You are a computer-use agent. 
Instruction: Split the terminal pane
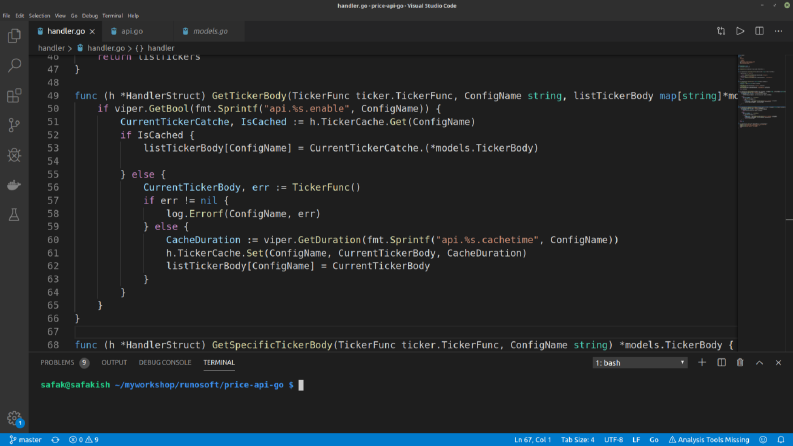tap(721, 363)
